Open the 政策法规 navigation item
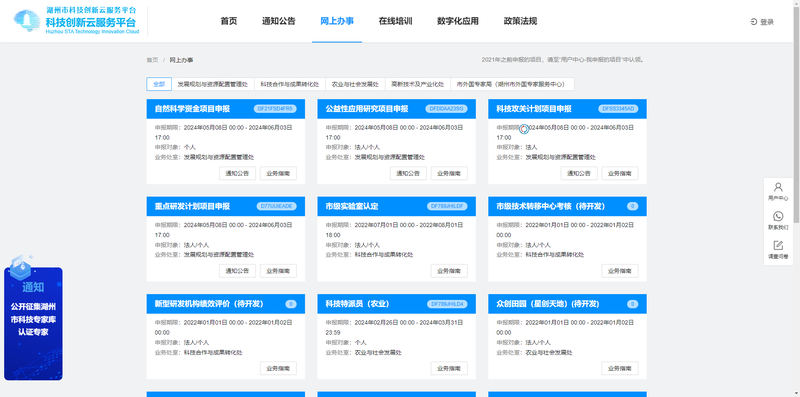This screenshot has height=397, width=800. click(x=520, y=21)
